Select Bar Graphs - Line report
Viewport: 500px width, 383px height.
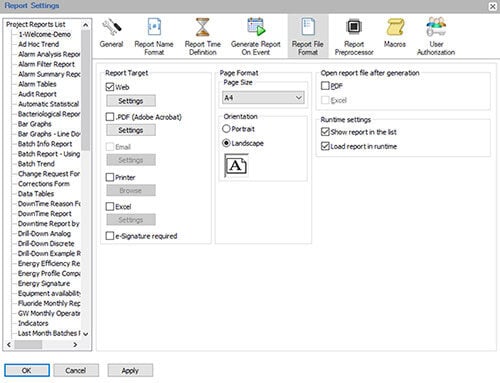tap(49, 134)
